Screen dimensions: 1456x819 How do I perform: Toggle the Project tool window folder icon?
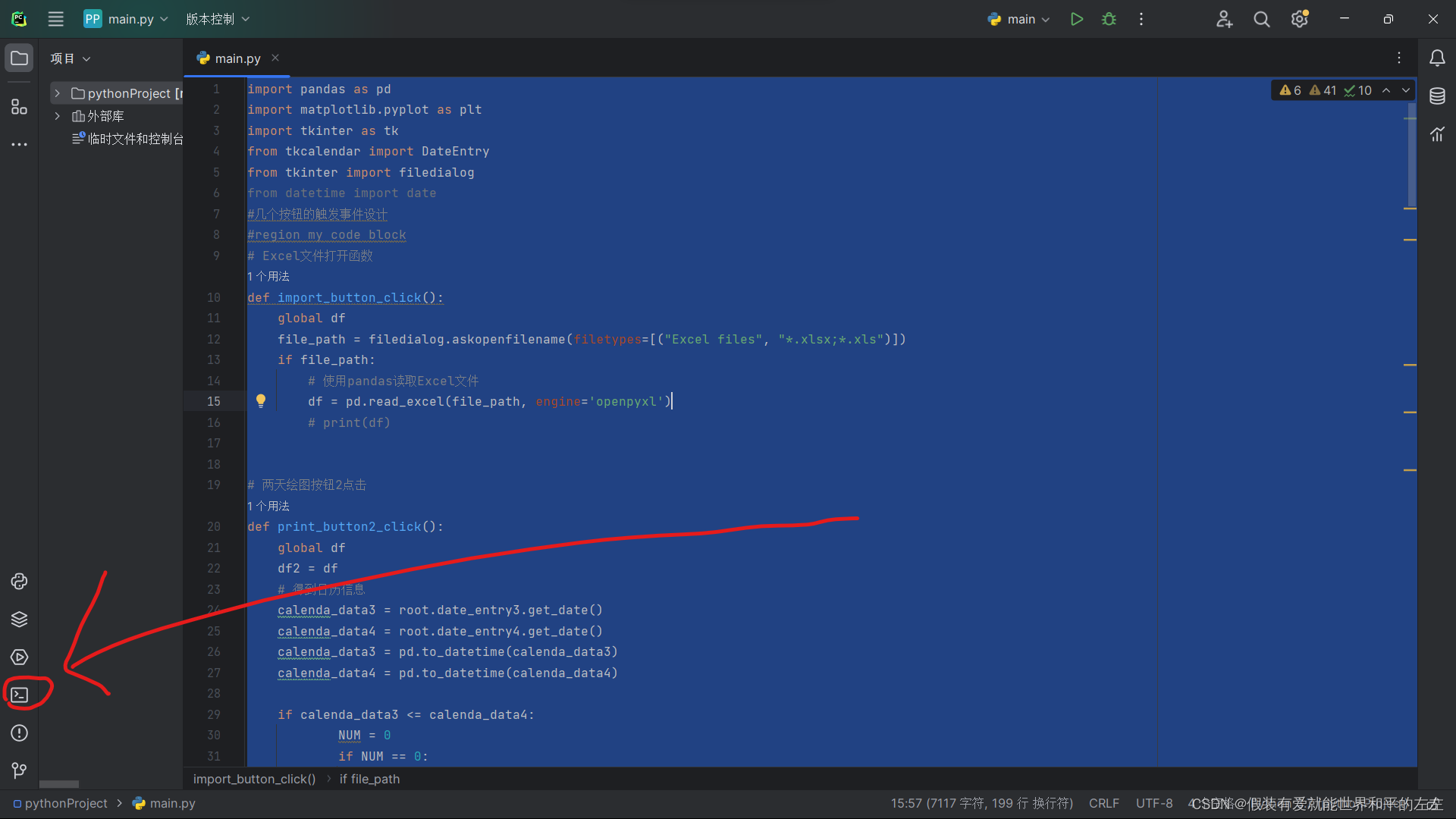[x=20, y=58]
